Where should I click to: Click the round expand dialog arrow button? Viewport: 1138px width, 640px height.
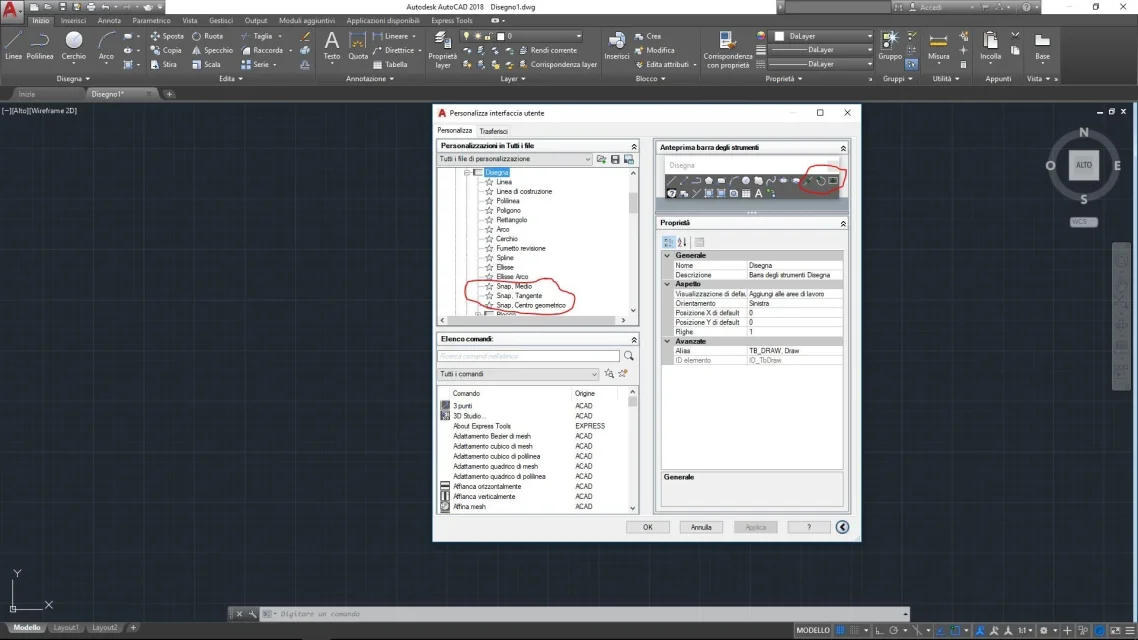(842, 528)
